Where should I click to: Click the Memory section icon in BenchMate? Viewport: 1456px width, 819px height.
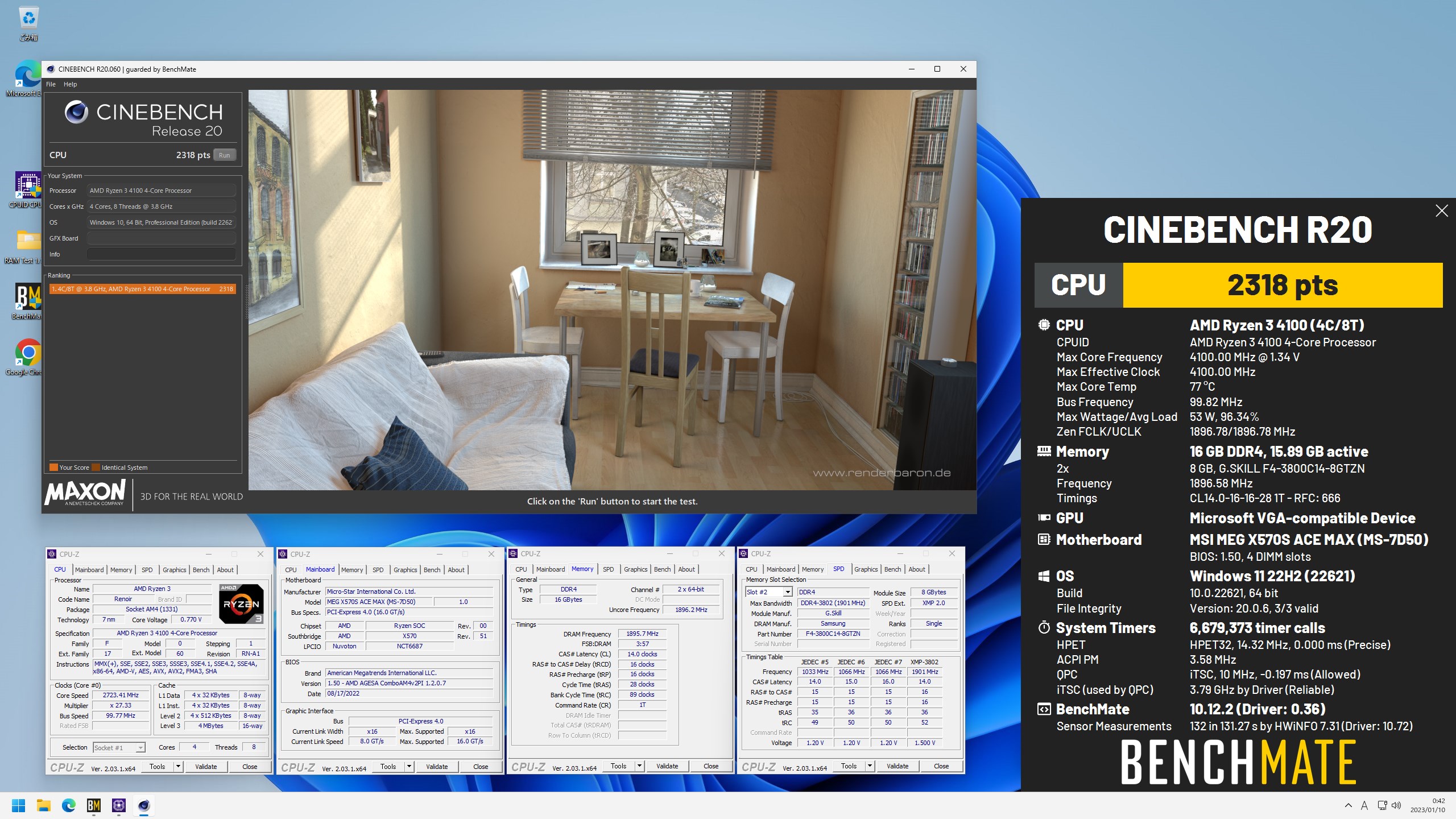click(x=1044, y=452)
